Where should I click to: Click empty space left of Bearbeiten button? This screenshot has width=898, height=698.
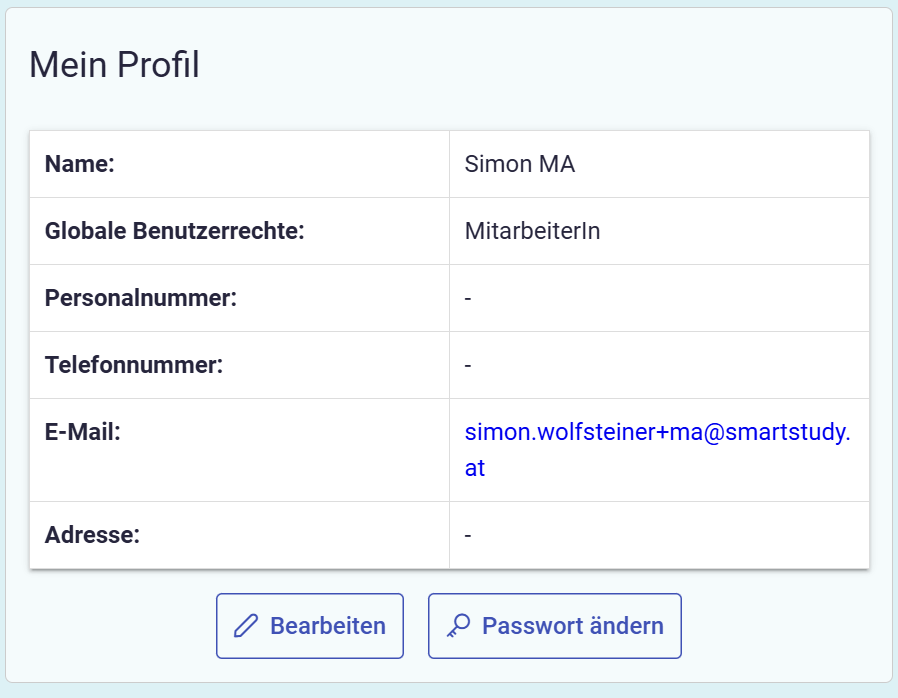[120, 626]
